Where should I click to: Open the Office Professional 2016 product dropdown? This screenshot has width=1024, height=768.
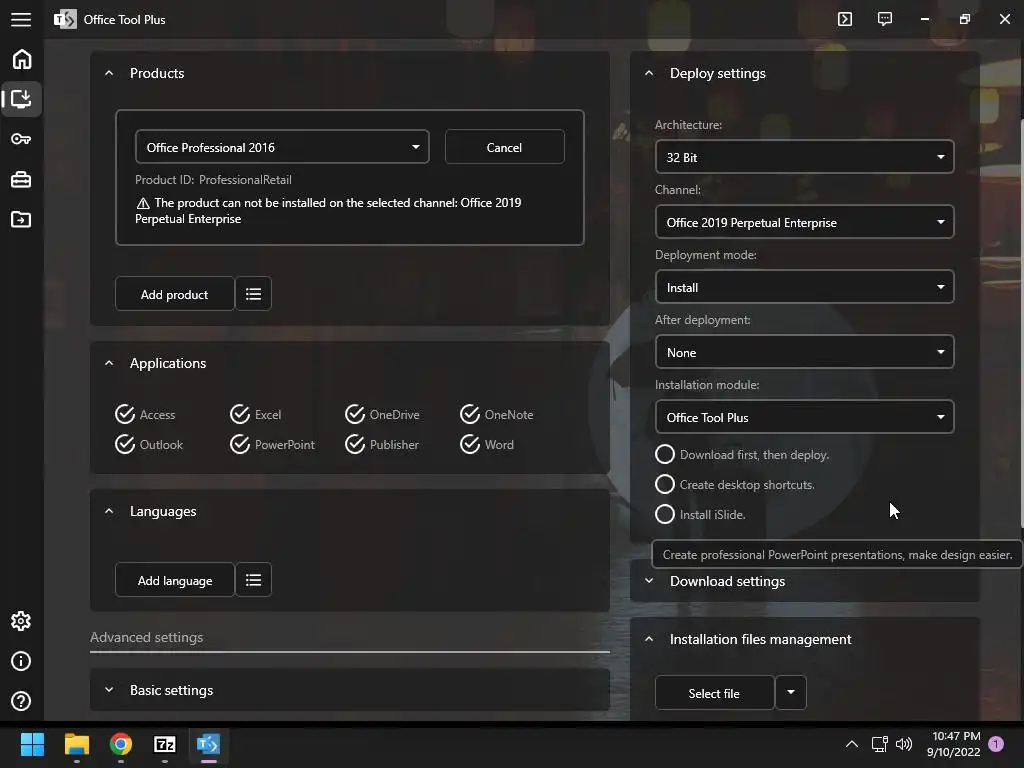click(x=282, y=147)
